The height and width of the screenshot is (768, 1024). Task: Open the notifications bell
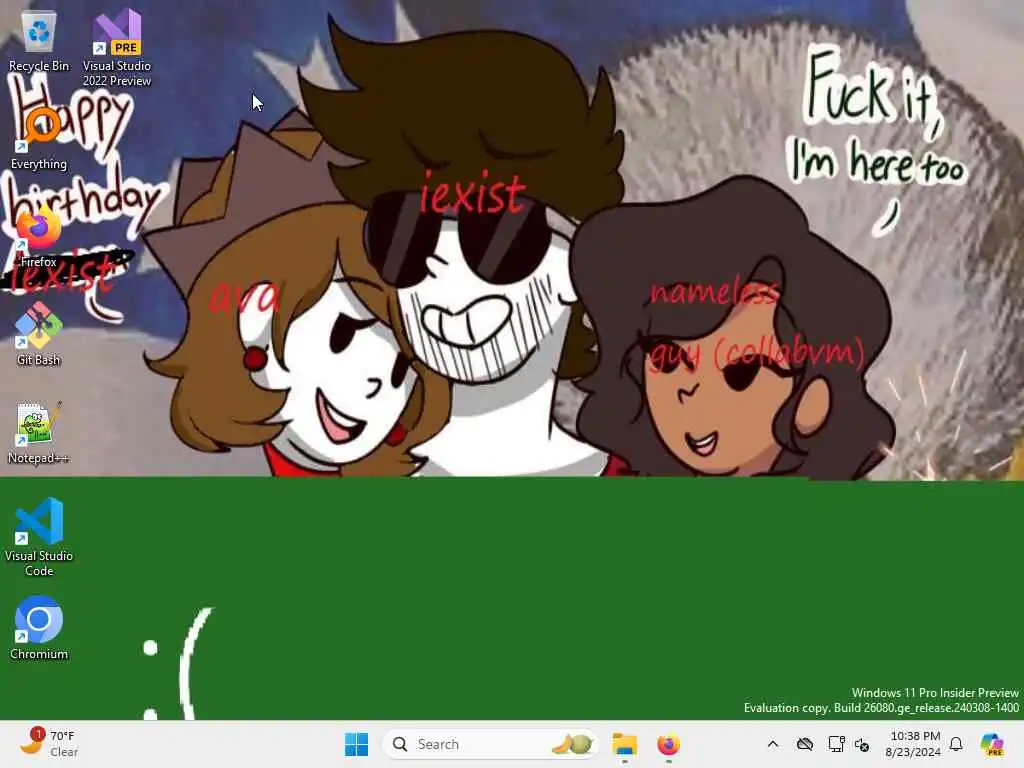[956, 744]
